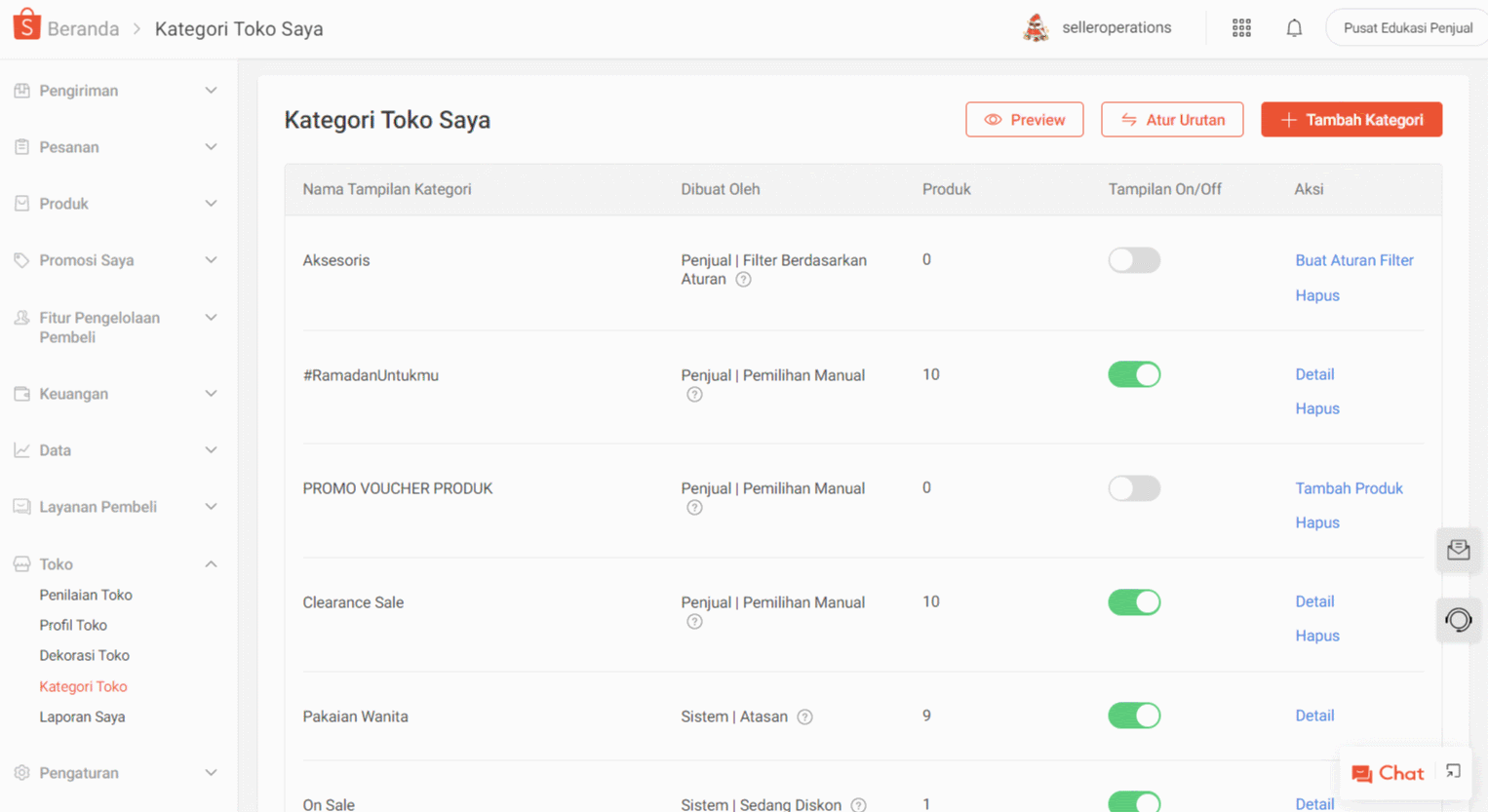The height and width of the screenshot is (812, 1488).
Task: Click the help icon next to Aksesoris creator
Action: tap(743, 280)
